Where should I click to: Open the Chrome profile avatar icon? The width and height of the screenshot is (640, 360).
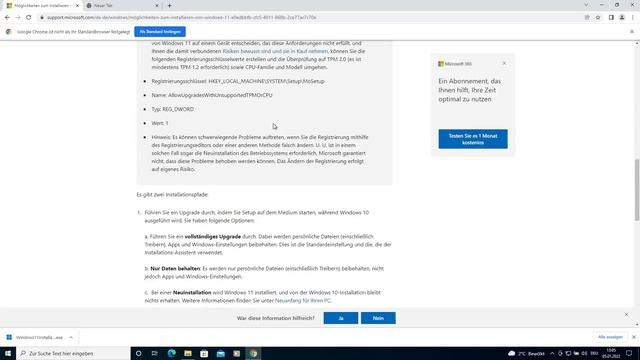(x=622, y=18)
